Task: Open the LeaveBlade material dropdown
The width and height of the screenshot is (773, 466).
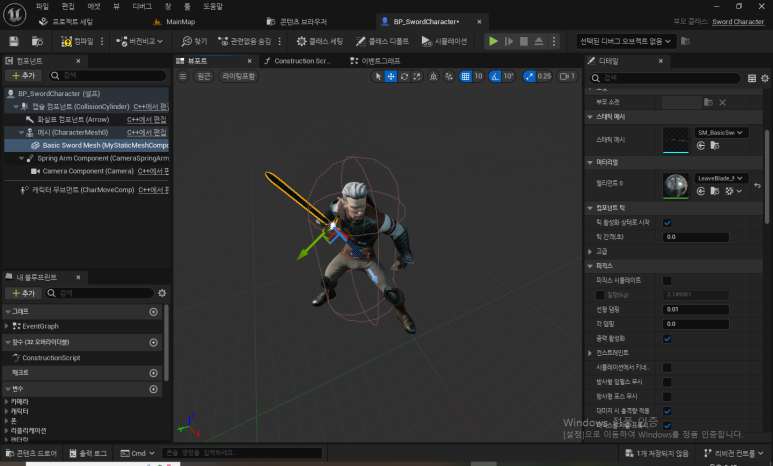Action: [721, 178]
